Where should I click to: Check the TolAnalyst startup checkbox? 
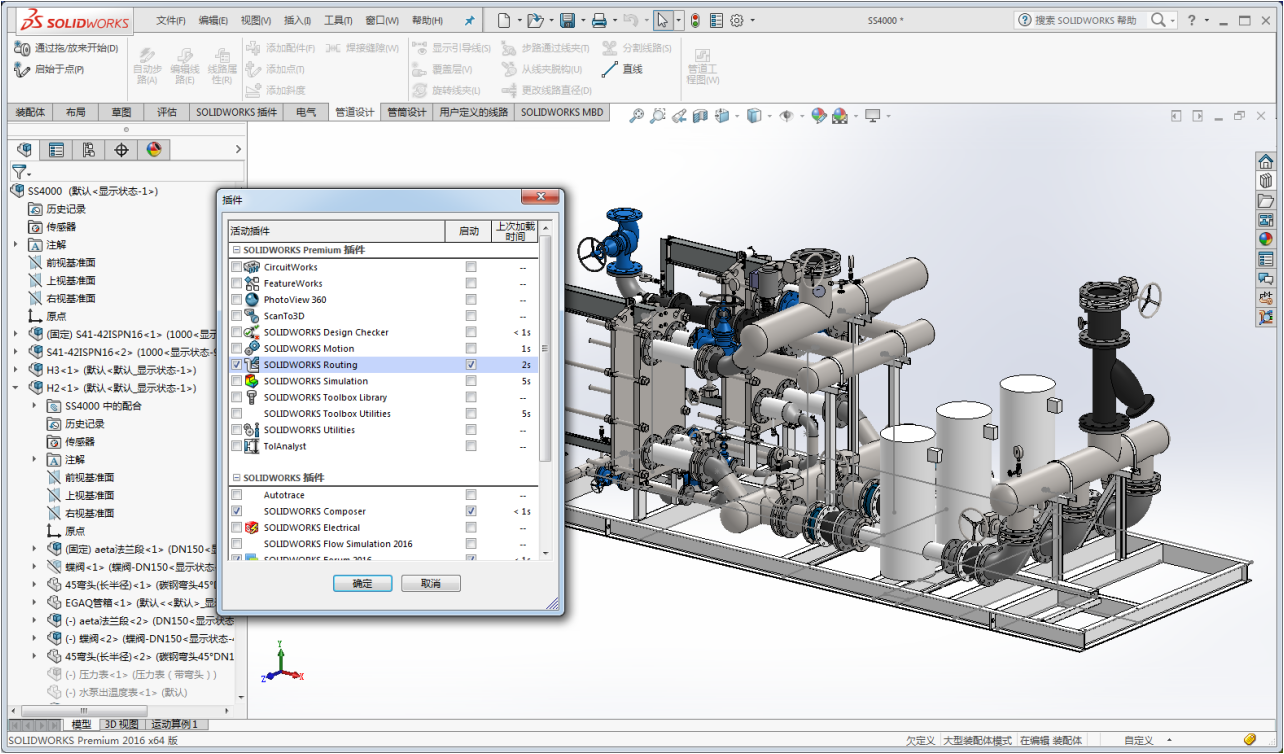pos(471,446)
